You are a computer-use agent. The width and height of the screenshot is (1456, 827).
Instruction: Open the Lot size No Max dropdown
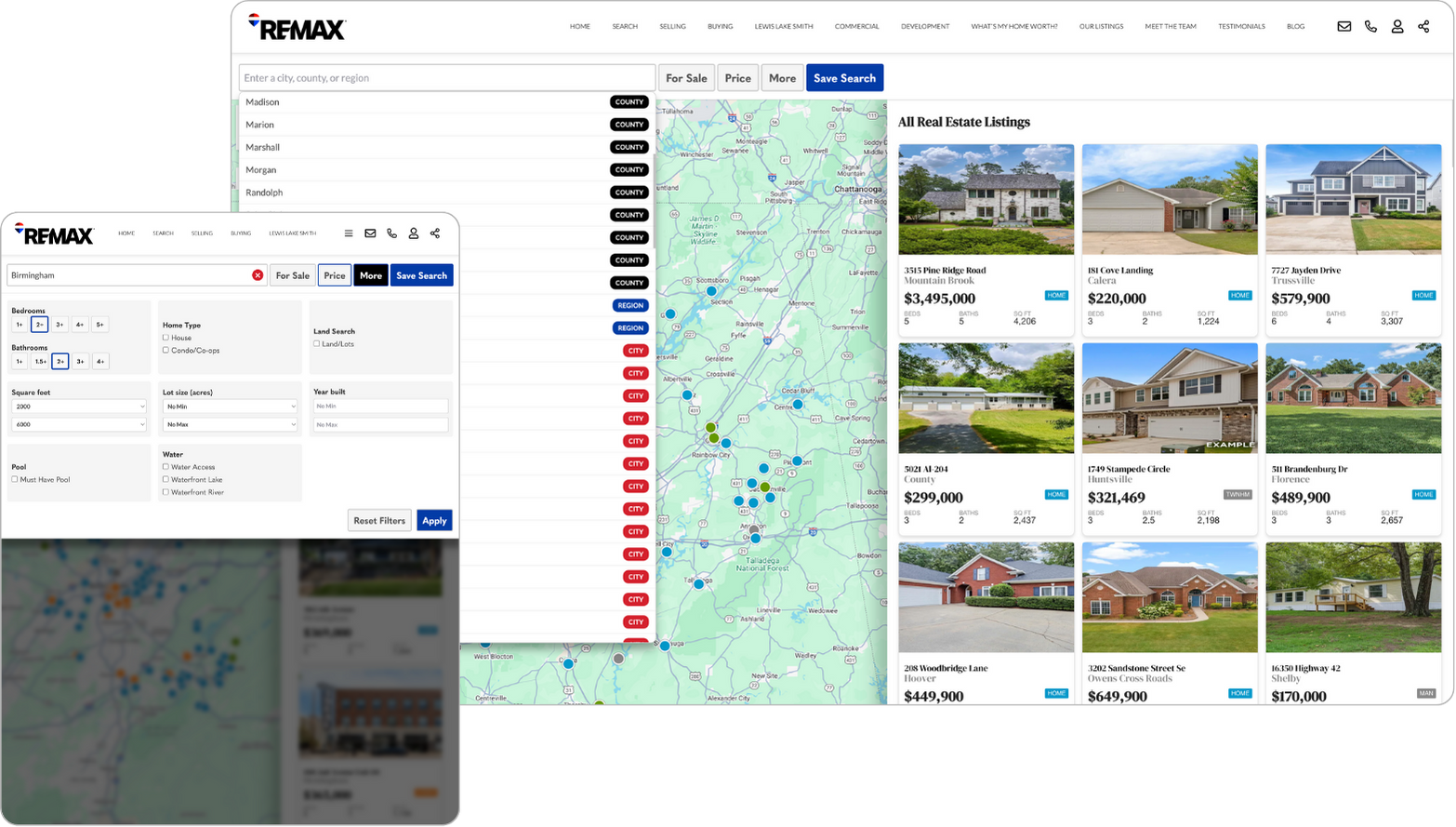click(230, 425)
